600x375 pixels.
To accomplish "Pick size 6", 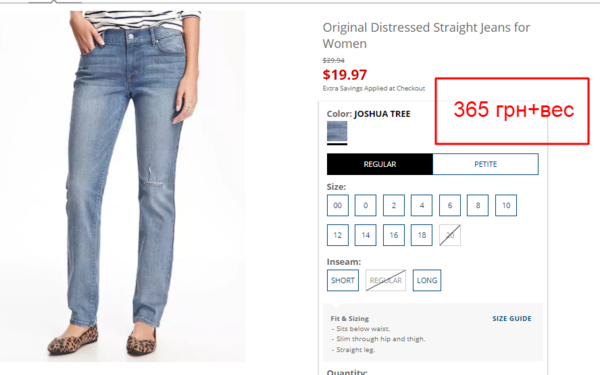I will click(x=450, y=205).
